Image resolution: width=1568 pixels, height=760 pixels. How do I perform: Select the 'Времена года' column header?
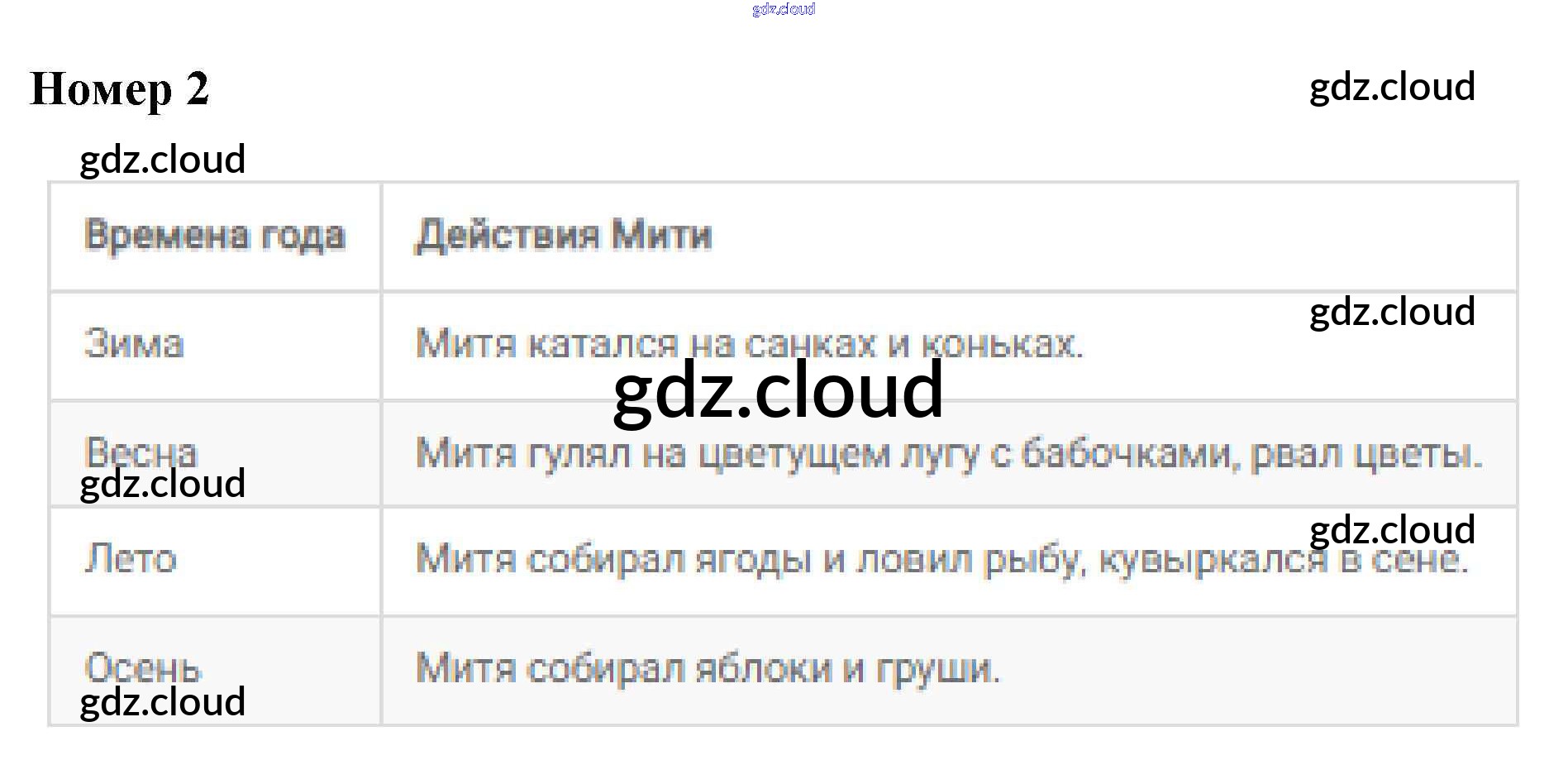click(214, 235)
